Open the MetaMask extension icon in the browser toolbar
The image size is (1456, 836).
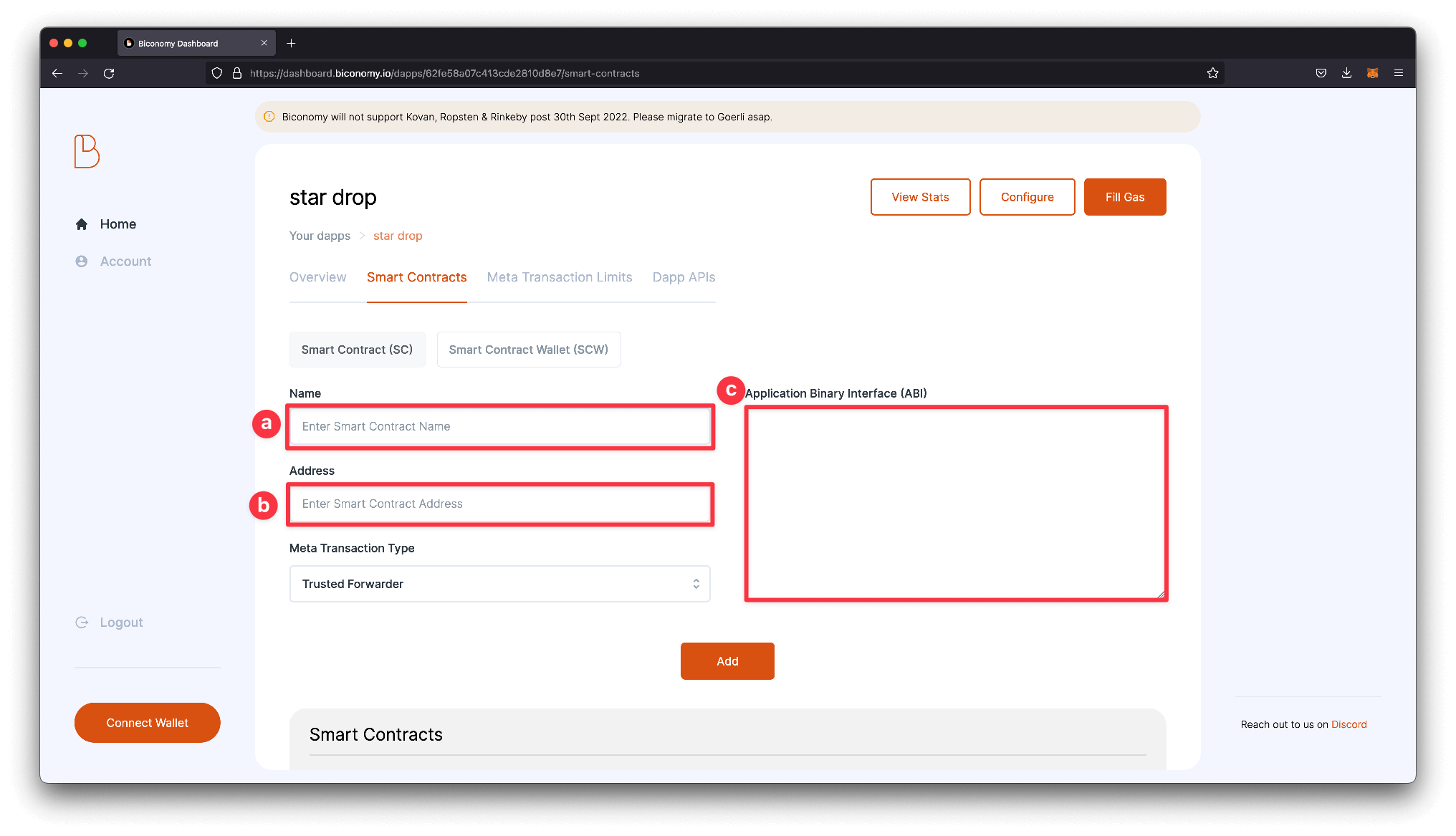(1373, 72)
